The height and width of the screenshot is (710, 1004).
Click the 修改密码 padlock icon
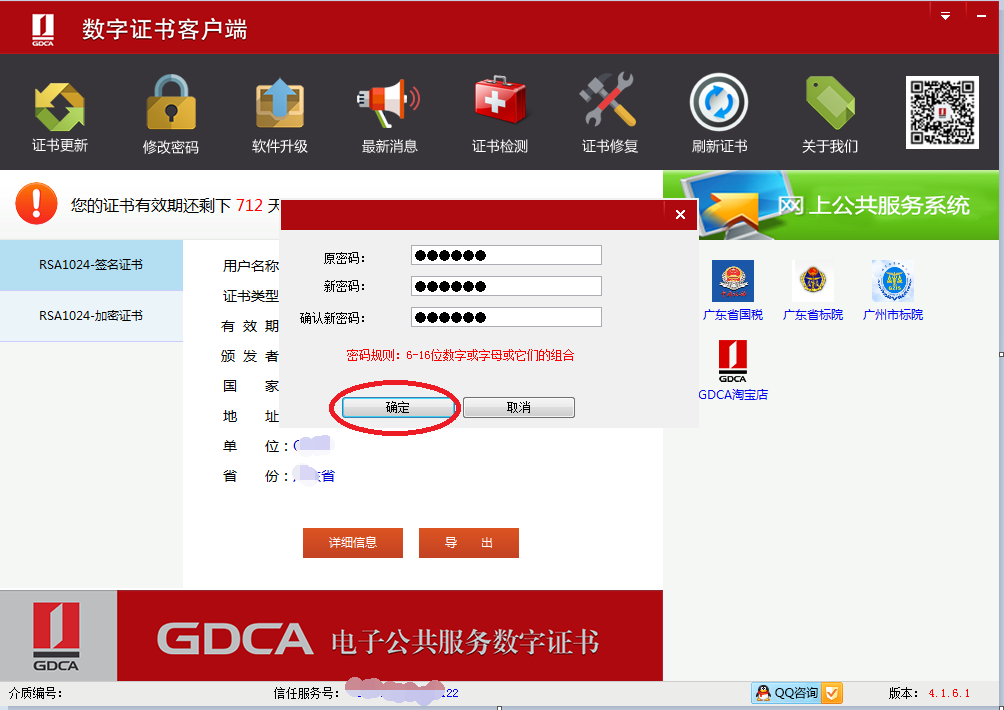[x=171, y=113]
